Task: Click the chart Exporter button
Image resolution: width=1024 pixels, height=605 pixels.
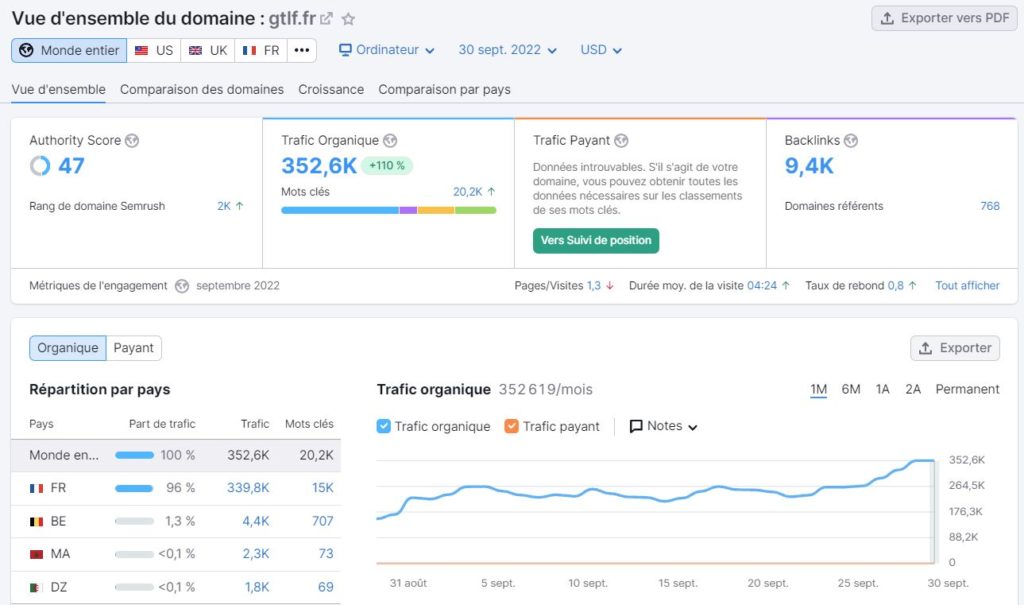Action: pos(955,348)
